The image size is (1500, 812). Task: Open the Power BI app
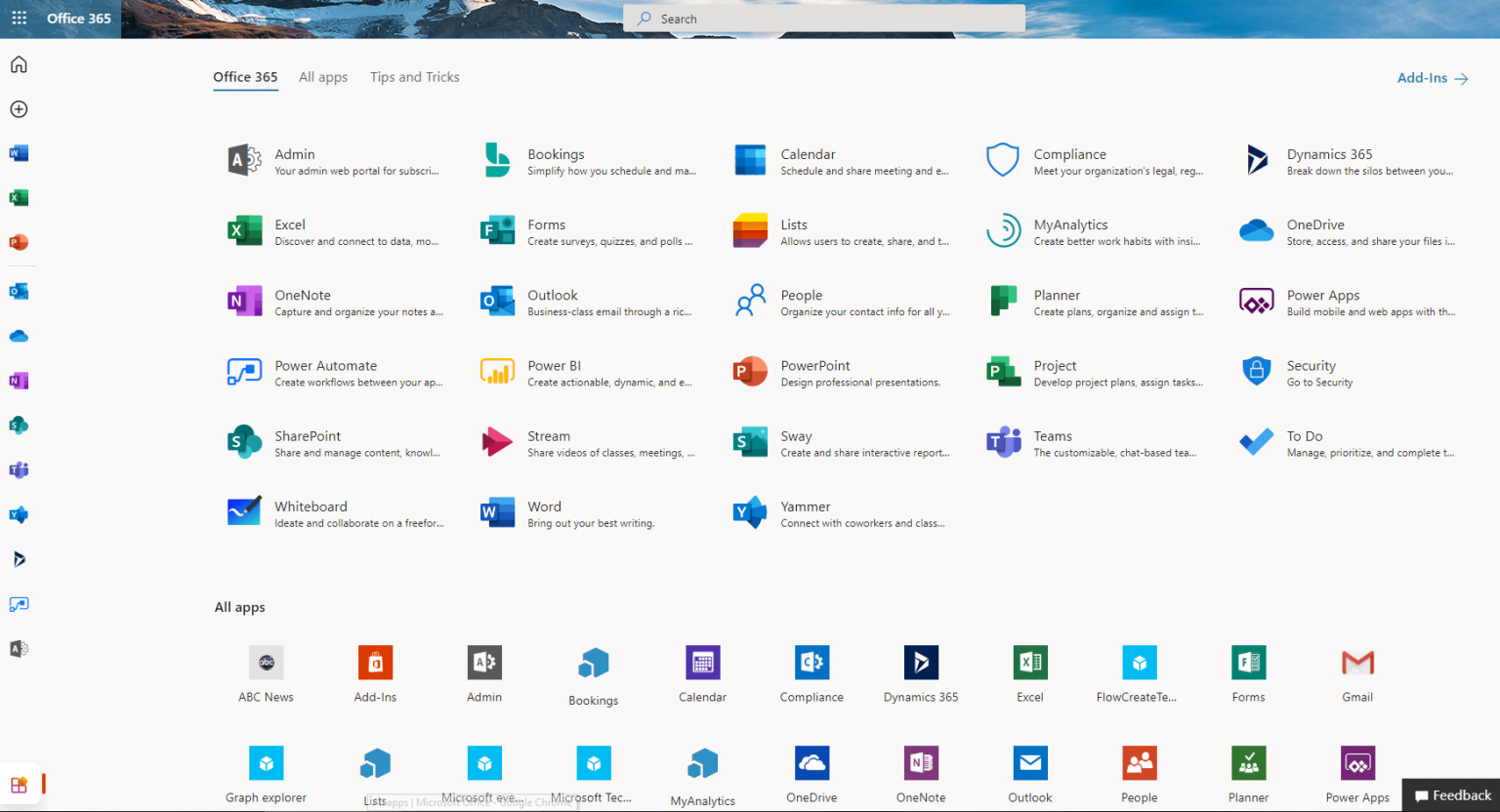tap(555, 365)
